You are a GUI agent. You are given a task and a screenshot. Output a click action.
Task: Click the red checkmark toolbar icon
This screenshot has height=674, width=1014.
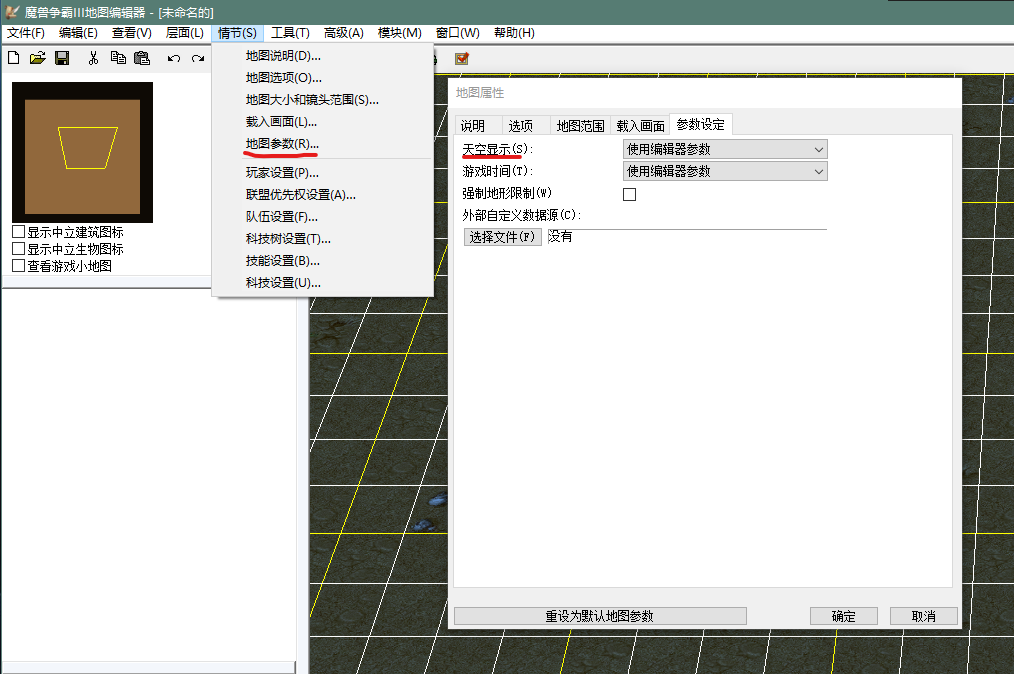click(462, 59)
